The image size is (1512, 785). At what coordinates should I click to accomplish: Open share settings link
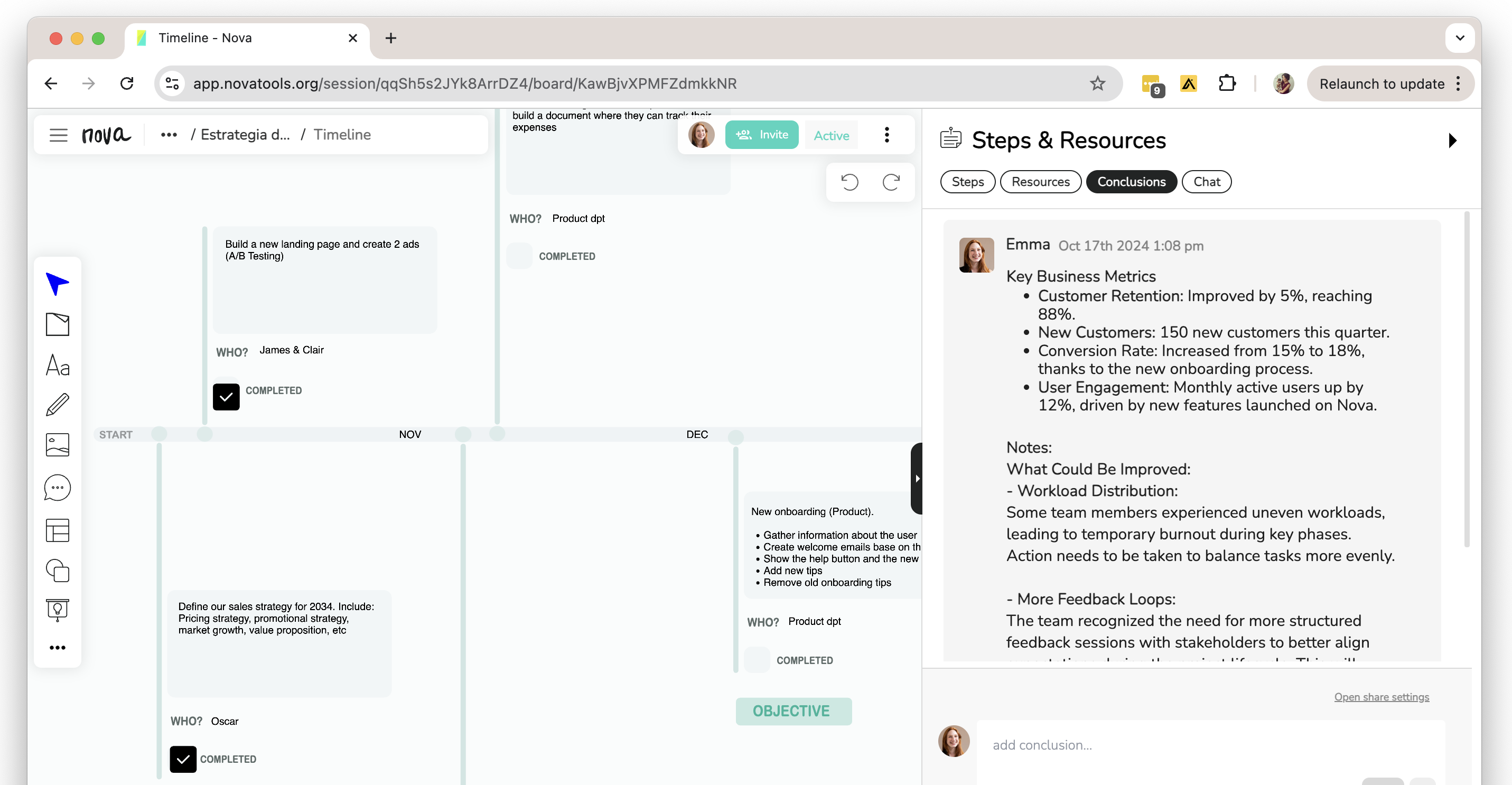(1381, 697)
